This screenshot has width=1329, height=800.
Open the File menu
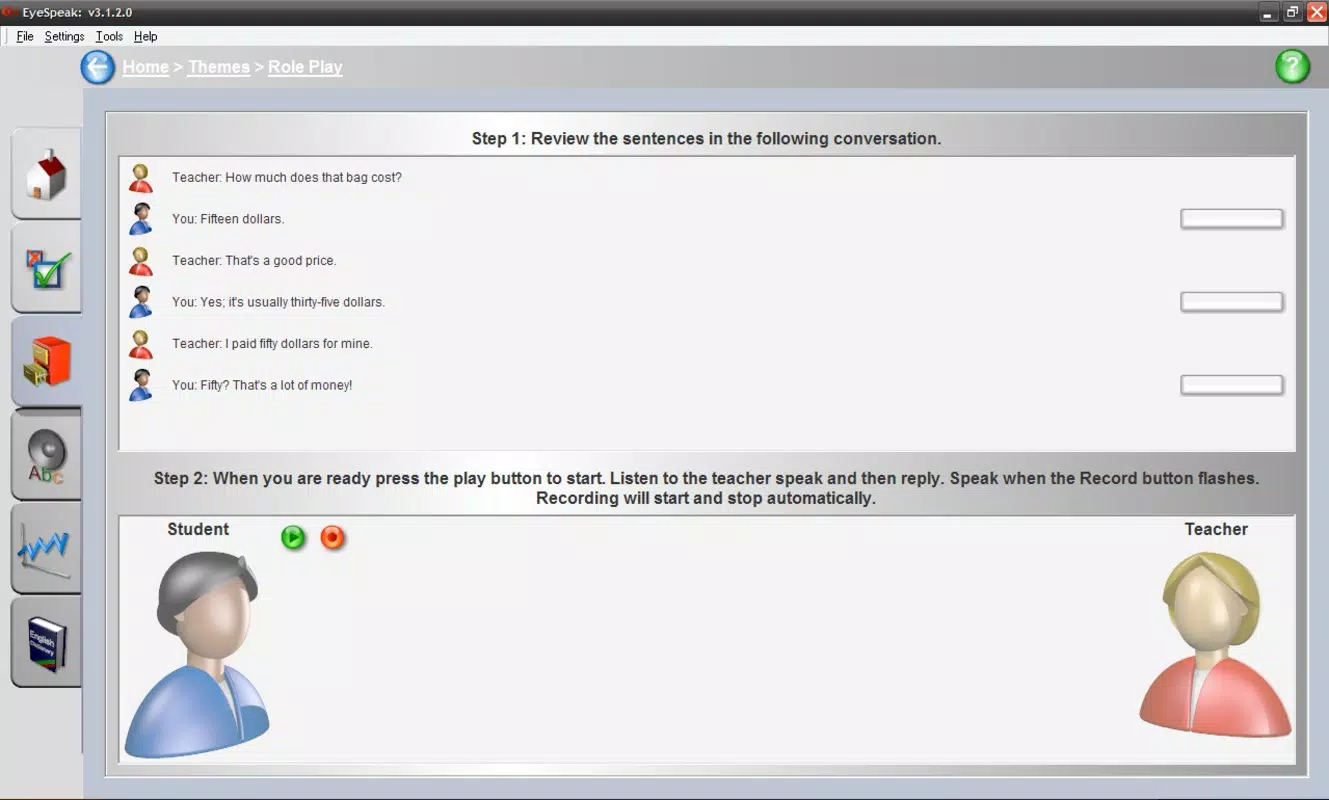click(x=25, y=36)
